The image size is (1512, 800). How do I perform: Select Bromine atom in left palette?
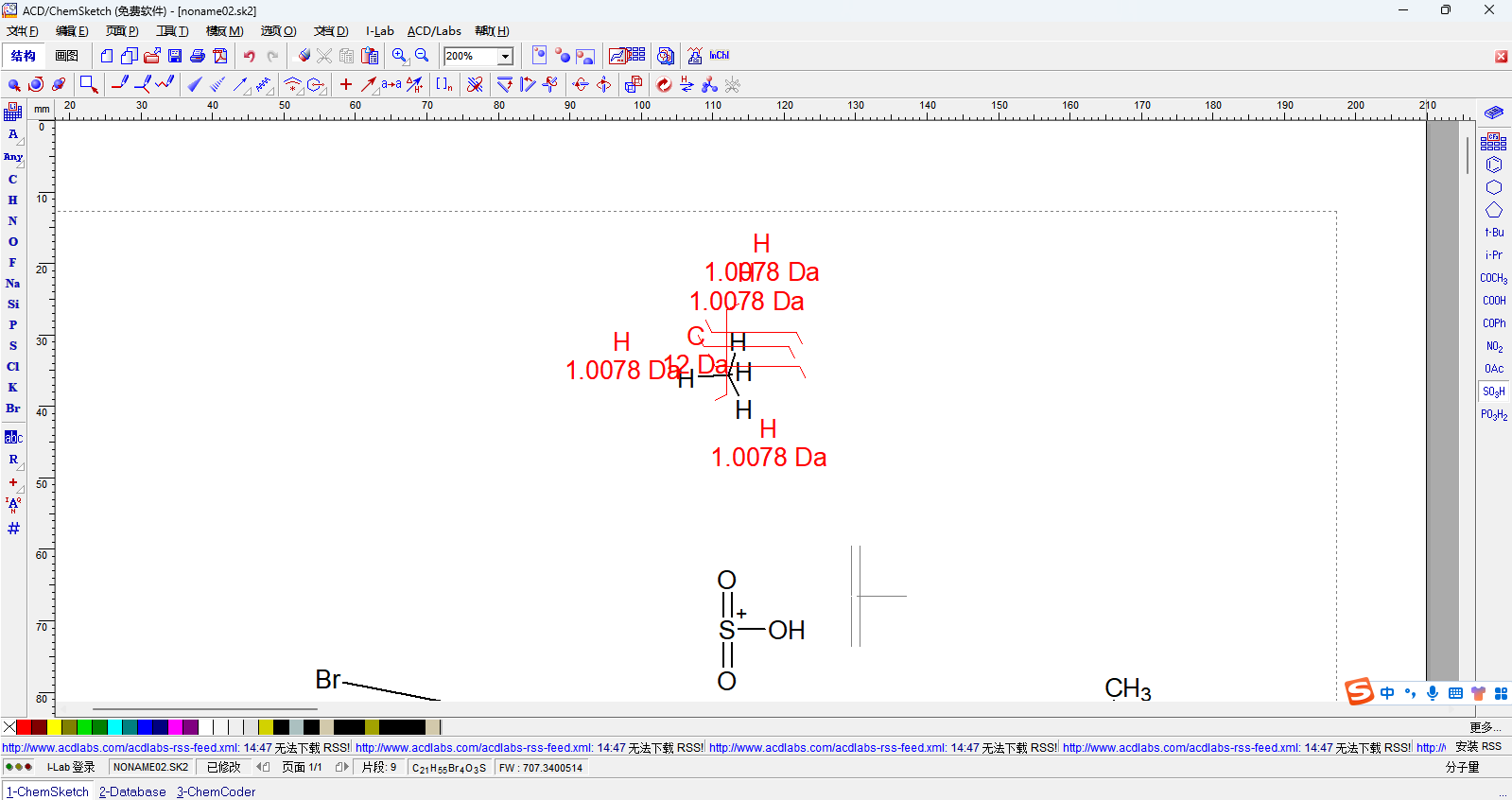point(13,408)
